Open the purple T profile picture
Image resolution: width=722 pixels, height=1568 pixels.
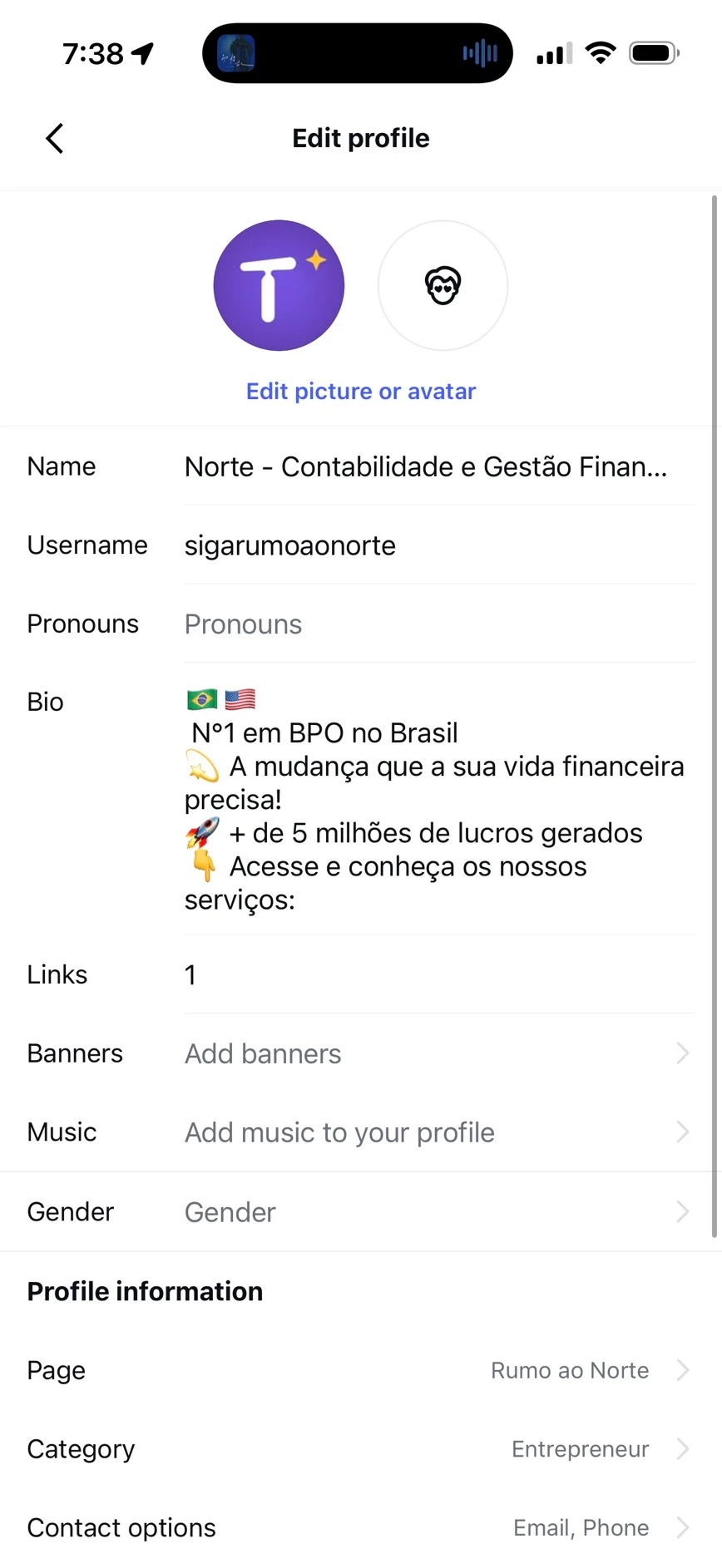[x=279, y=285]
